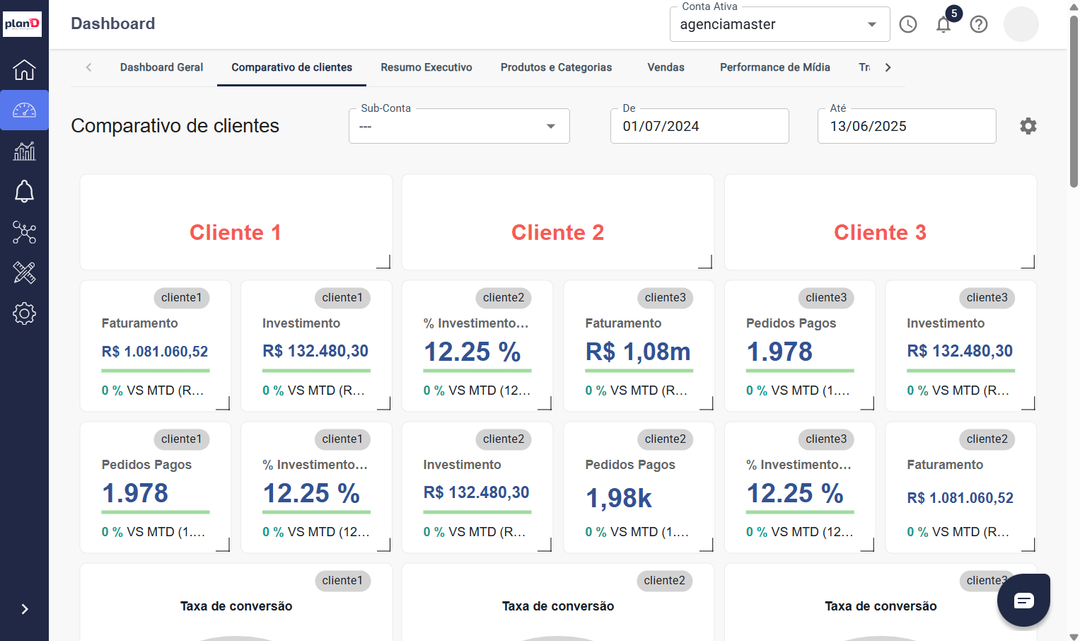Open the sidebar settings gear

[x=24, y=314]
